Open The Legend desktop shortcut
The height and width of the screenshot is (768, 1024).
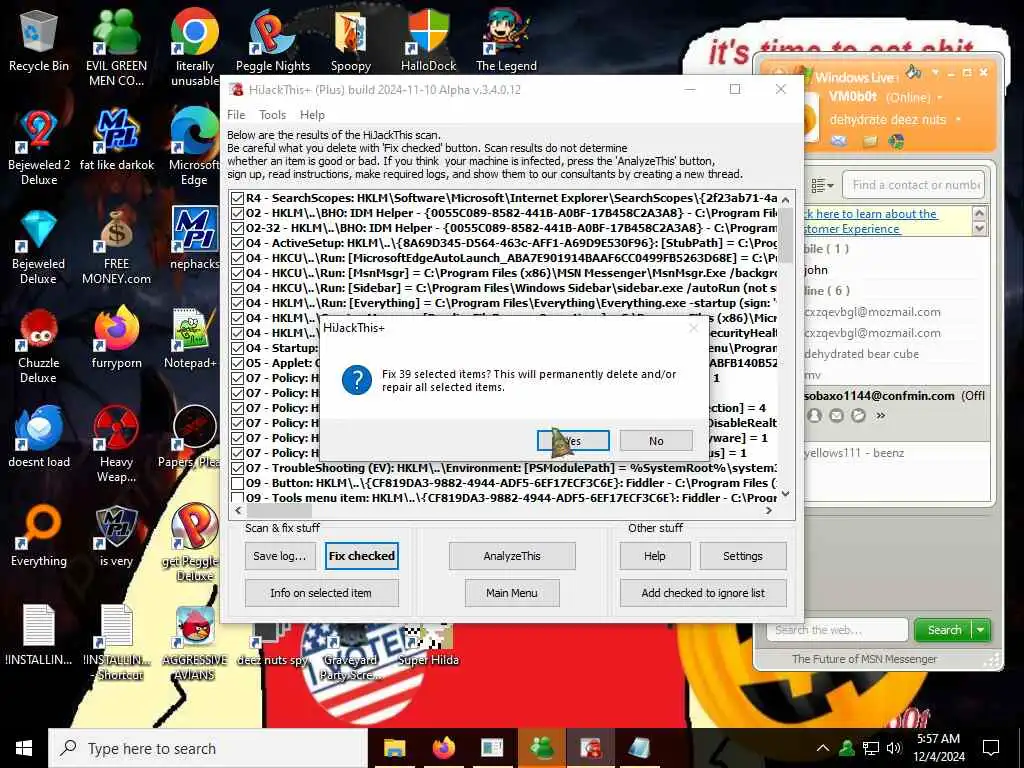coord(506,40)
